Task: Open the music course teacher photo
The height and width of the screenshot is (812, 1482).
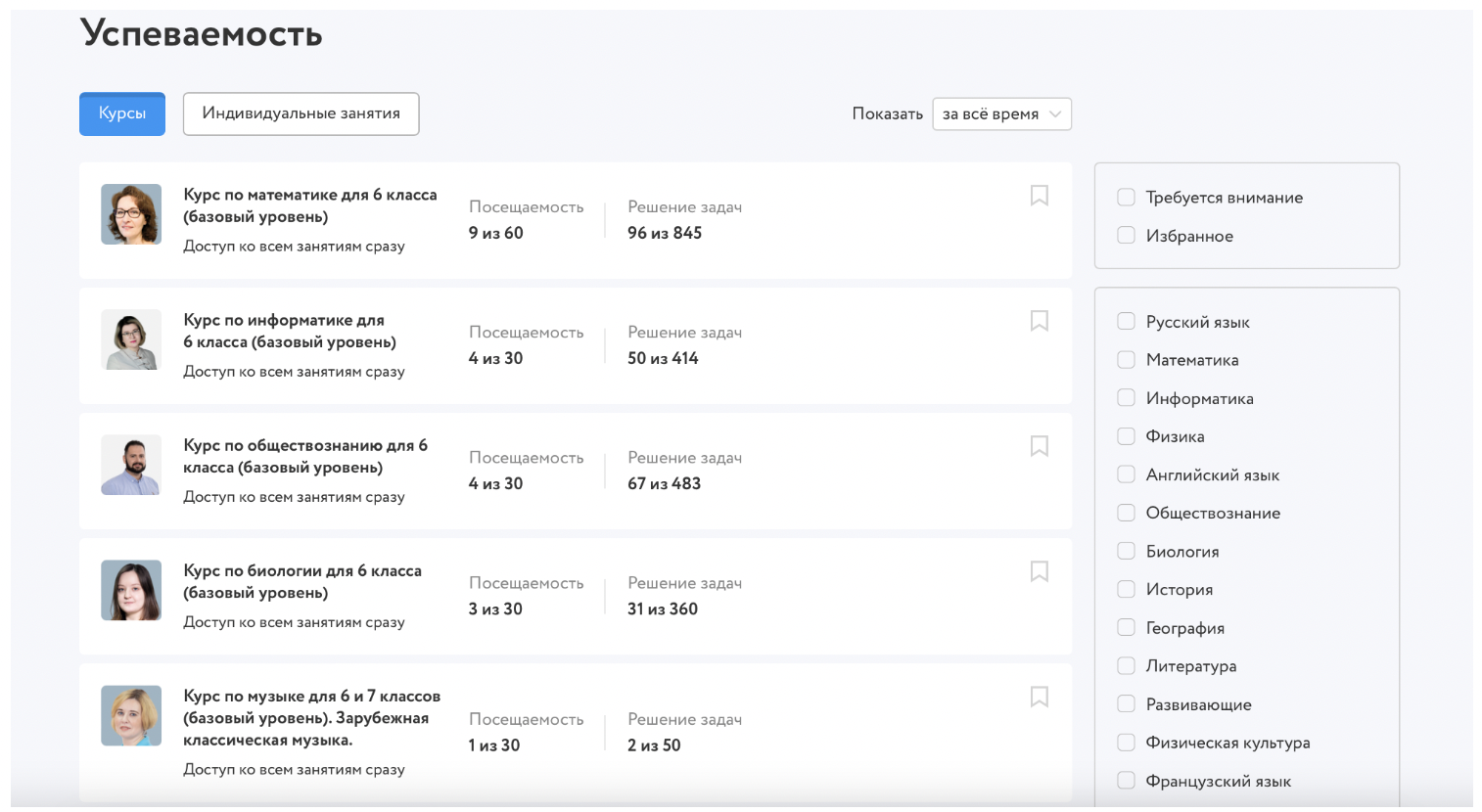Action: (131, 715)
